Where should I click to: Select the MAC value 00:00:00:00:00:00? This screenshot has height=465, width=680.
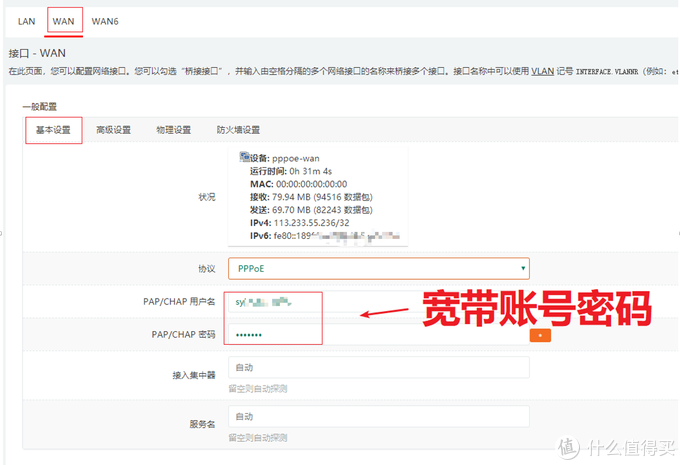(311, 184)
